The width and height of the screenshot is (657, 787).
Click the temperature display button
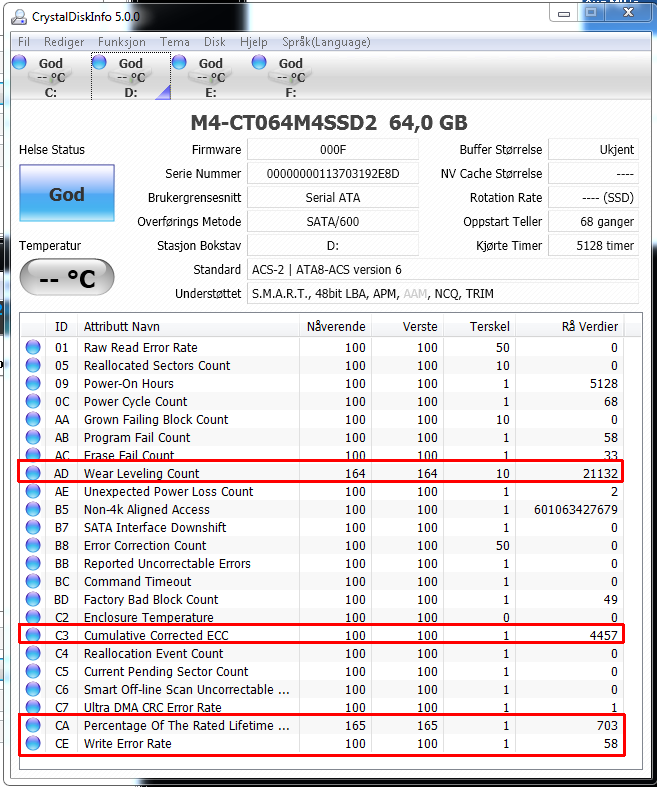click(x=67, y=277)
